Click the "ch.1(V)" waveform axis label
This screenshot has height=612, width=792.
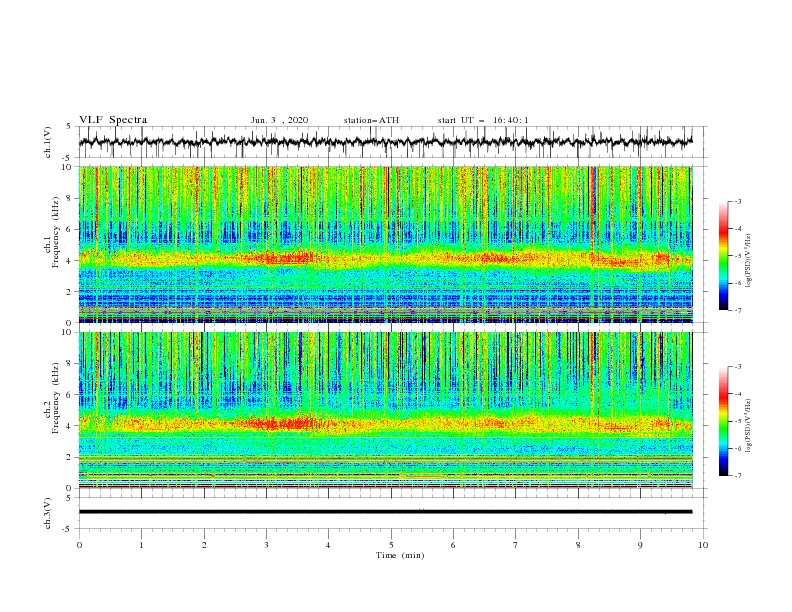[x=48, y=142]
